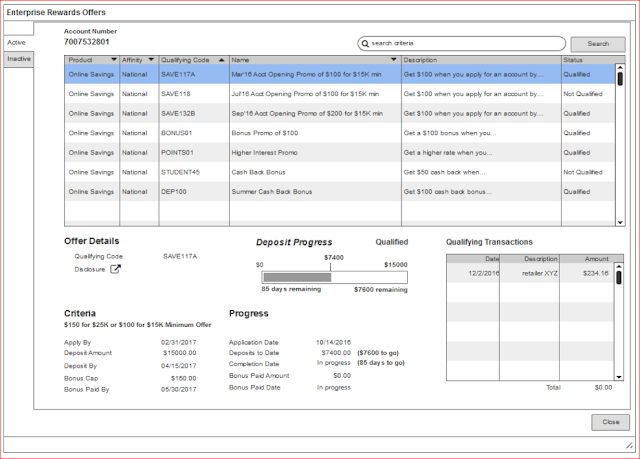Image resolution: width=640 pixels, height=459 pixels.
Task: Click offers table scroll down arrow
Action: click(x=620, y=222)
